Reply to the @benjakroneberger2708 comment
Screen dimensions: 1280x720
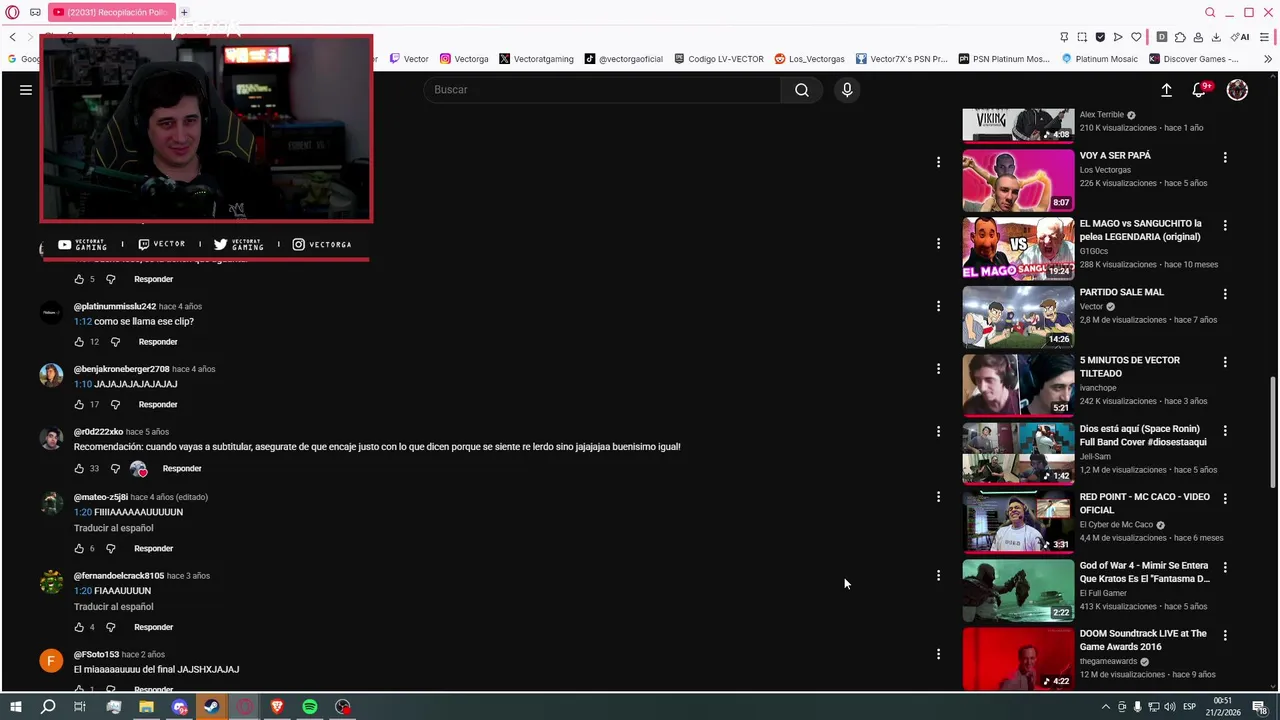(158, 405)
